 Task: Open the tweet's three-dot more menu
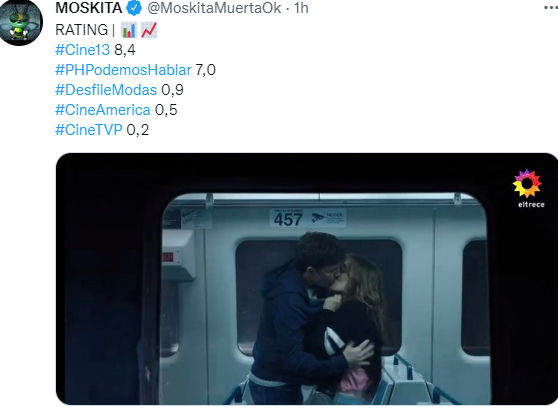(551, 7)
